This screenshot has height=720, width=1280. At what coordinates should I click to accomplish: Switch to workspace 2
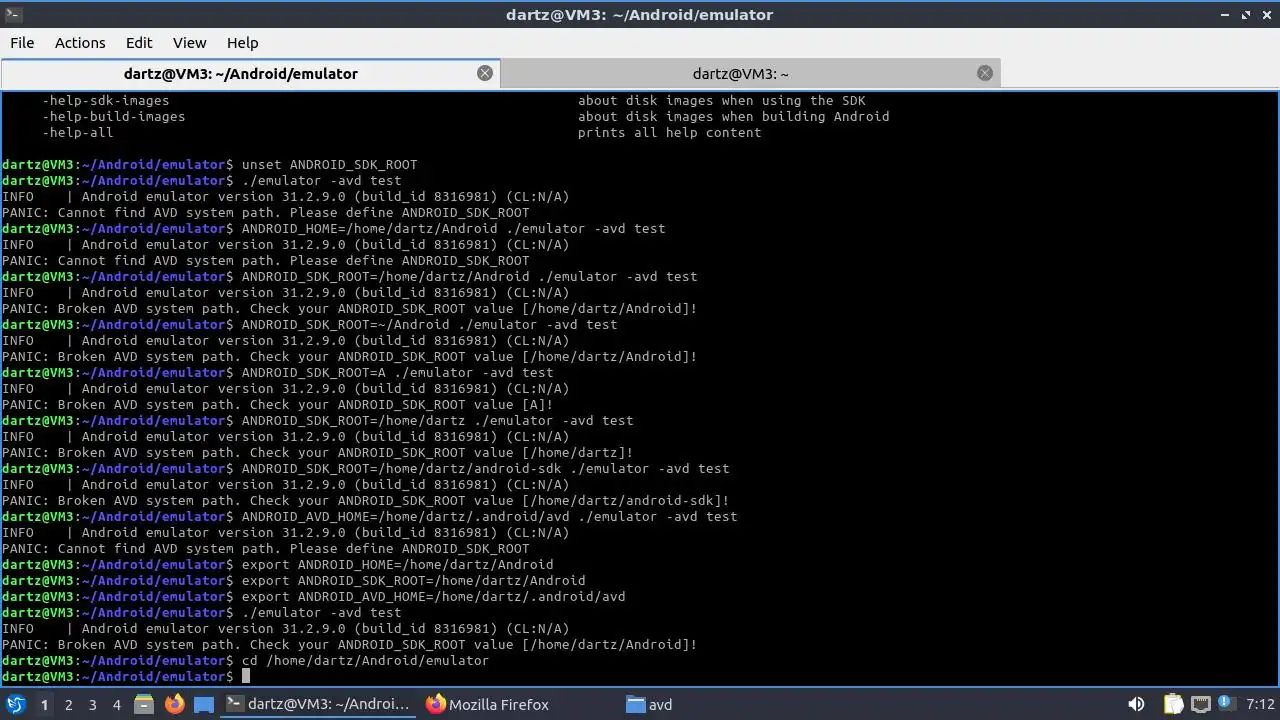[68, 705]
